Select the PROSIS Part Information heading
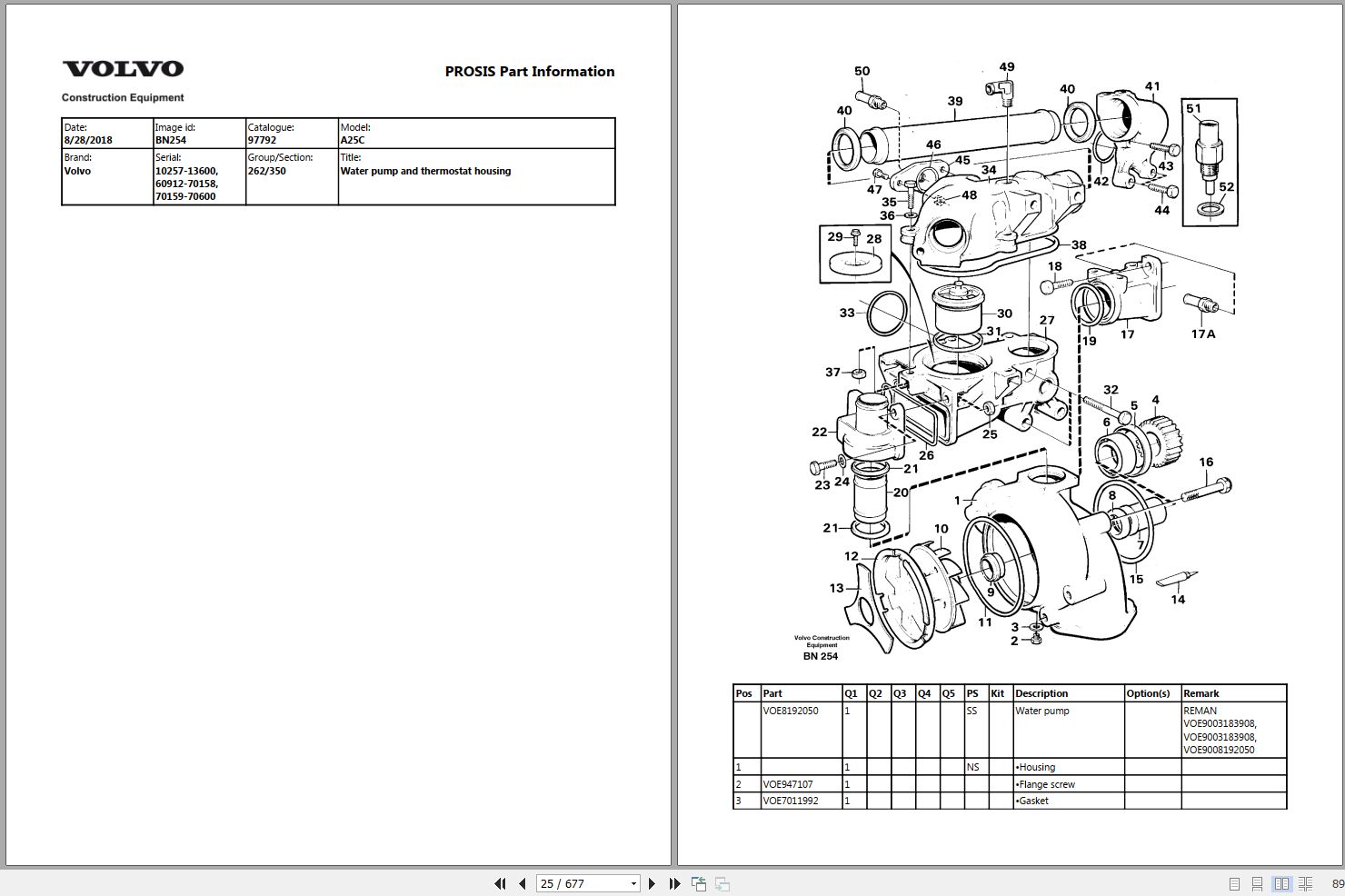This screenshot has height=896, width=1345. click(529, 71)
